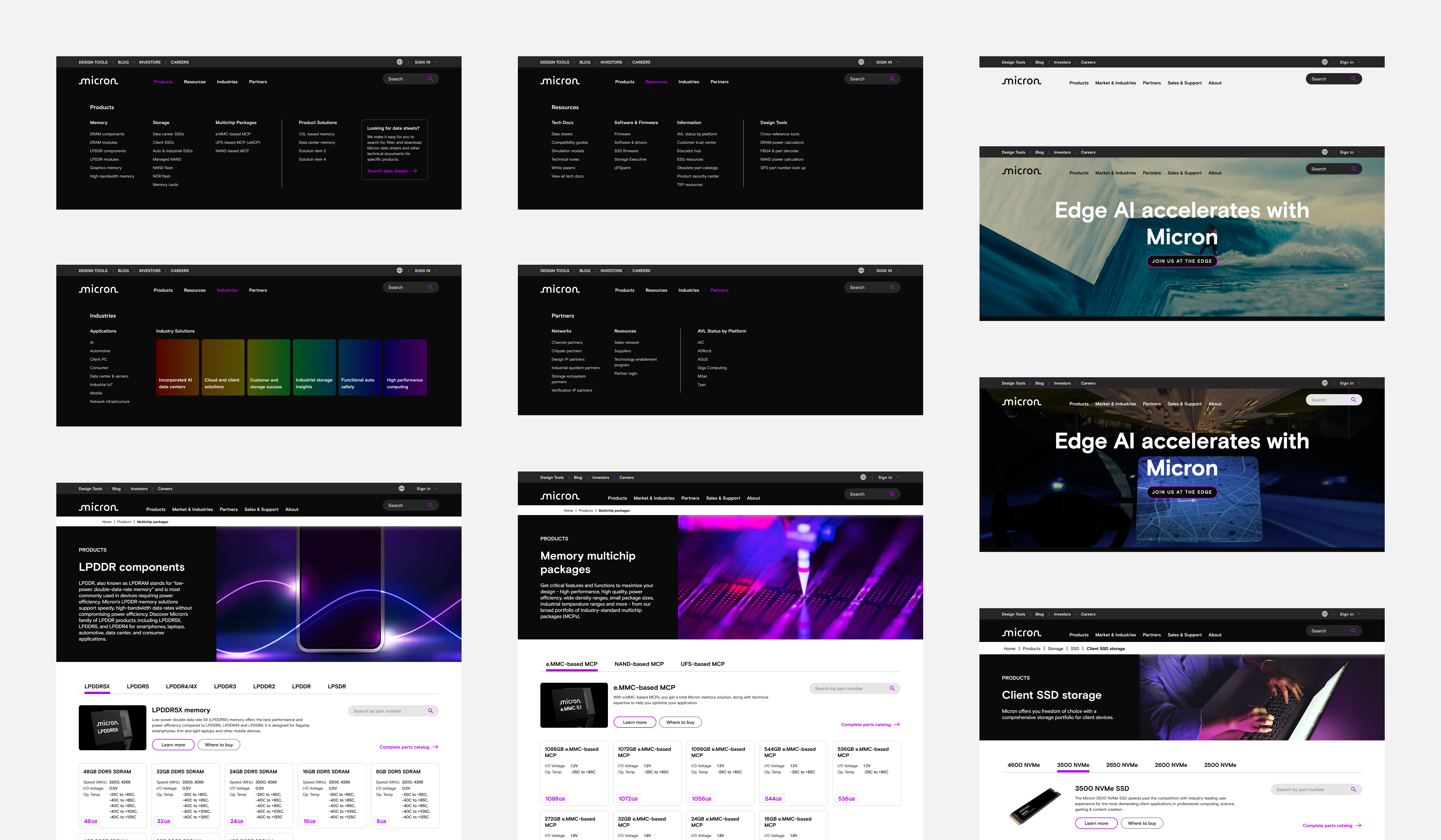Click magnifier in white search box on city map hero
The width and height of the screenshot is (1441, 840).
1353,400
